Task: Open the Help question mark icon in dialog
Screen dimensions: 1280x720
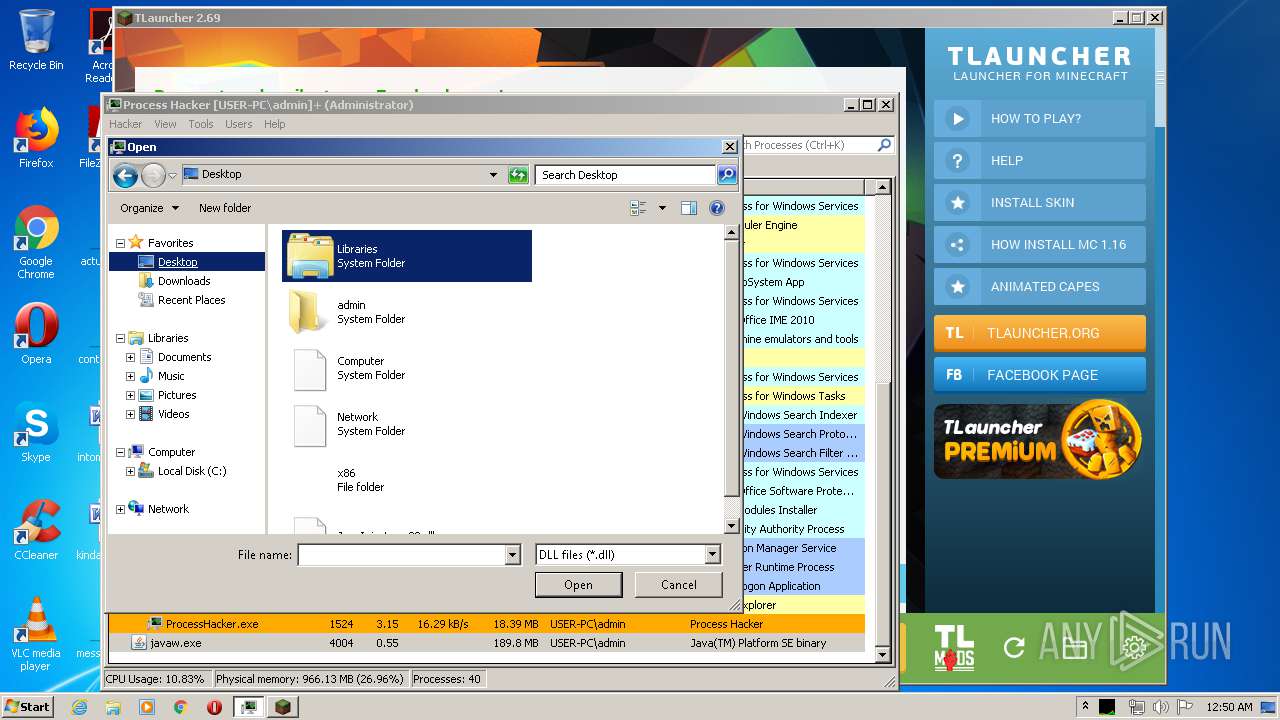Action: pyautogui.click(x=717, y=208)
